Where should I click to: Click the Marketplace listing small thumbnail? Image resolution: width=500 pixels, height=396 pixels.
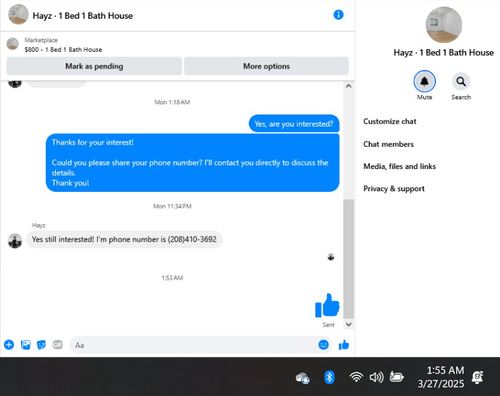13,44
